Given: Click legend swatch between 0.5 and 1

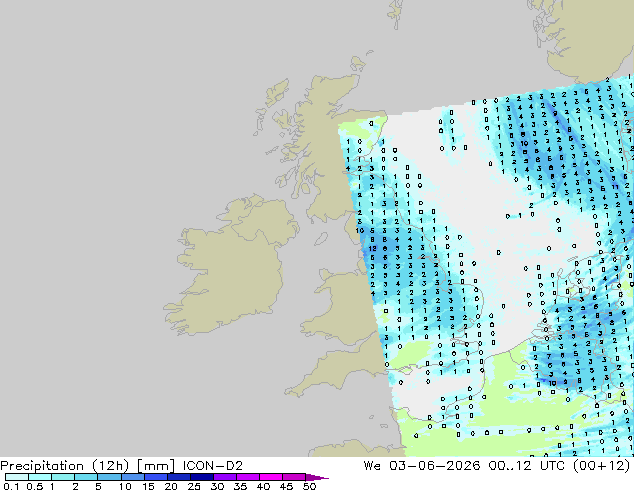Looking at the screenshot, I should coord(40,477).
